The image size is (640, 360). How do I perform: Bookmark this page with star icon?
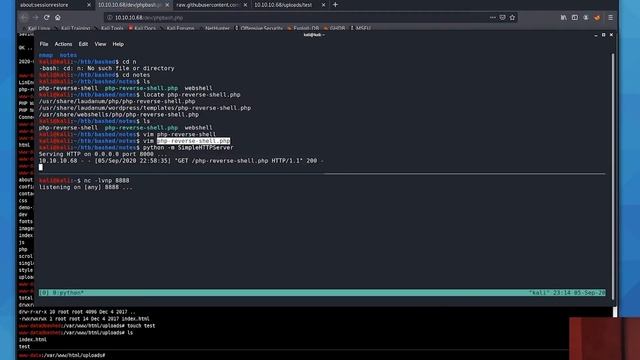pos(512,18)
